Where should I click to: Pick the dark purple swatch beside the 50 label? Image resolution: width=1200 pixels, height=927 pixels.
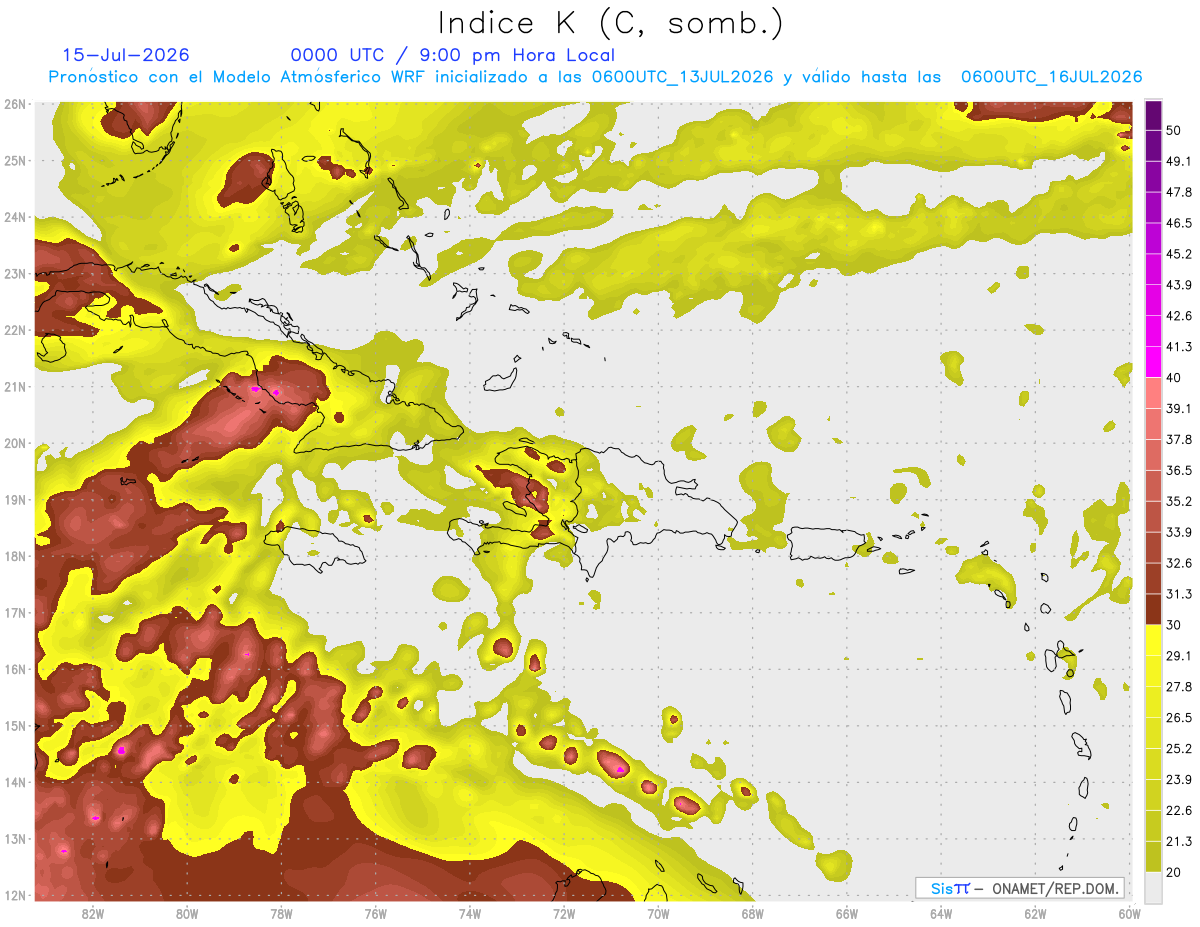pos(1154,116)
